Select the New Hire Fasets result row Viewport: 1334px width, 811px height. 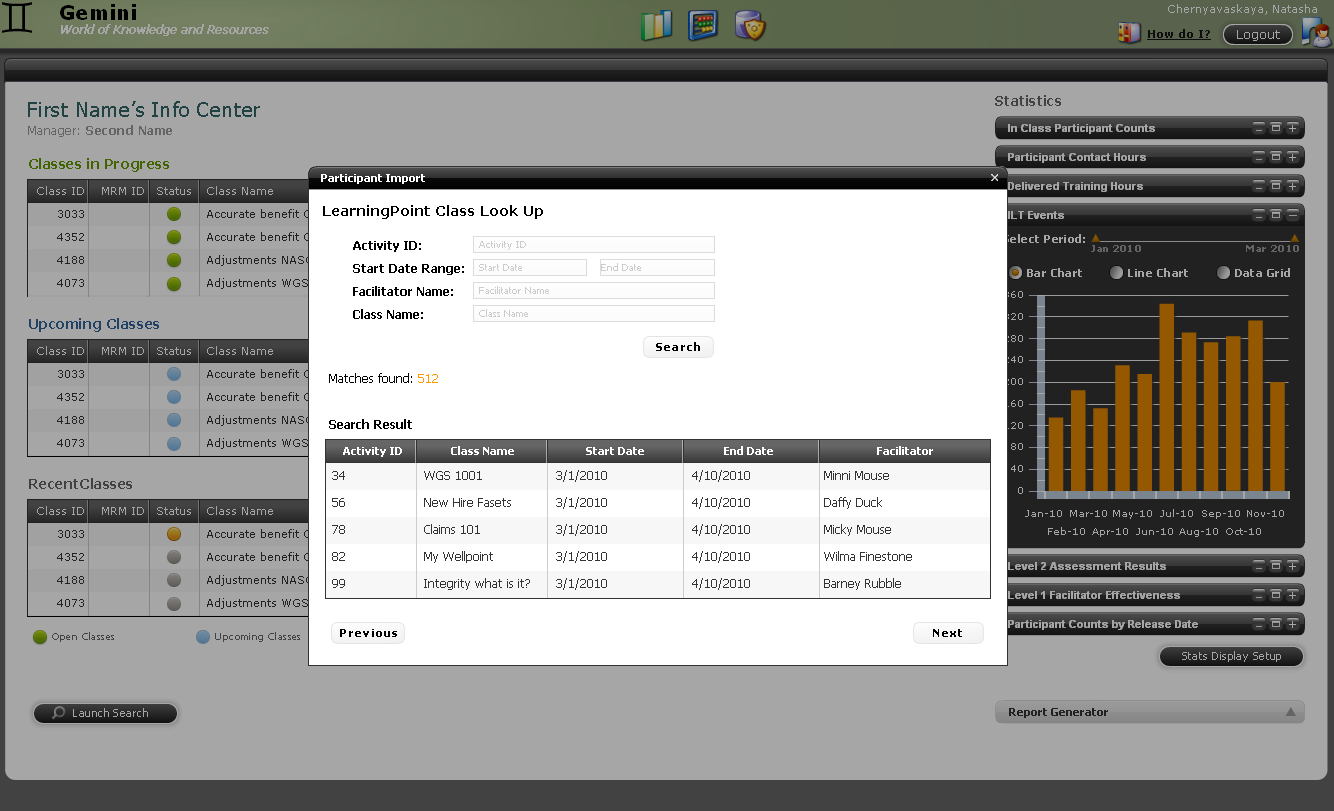click(658, 503)
